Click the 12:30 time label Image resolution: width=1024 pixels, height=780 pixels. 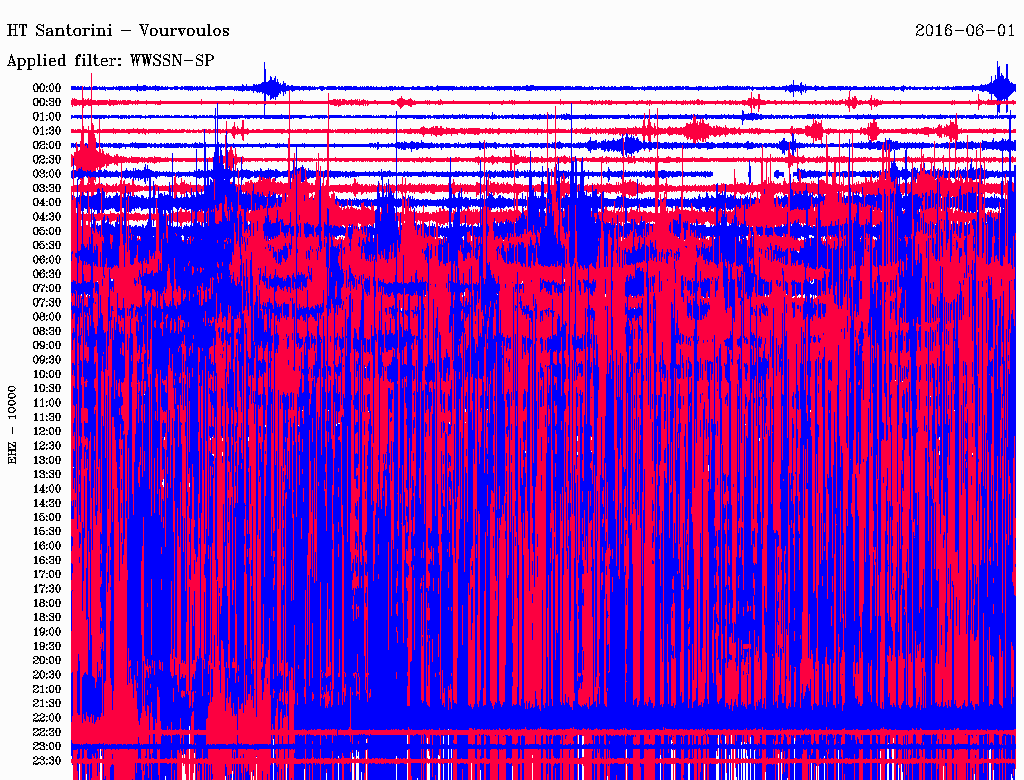point(47,446)
